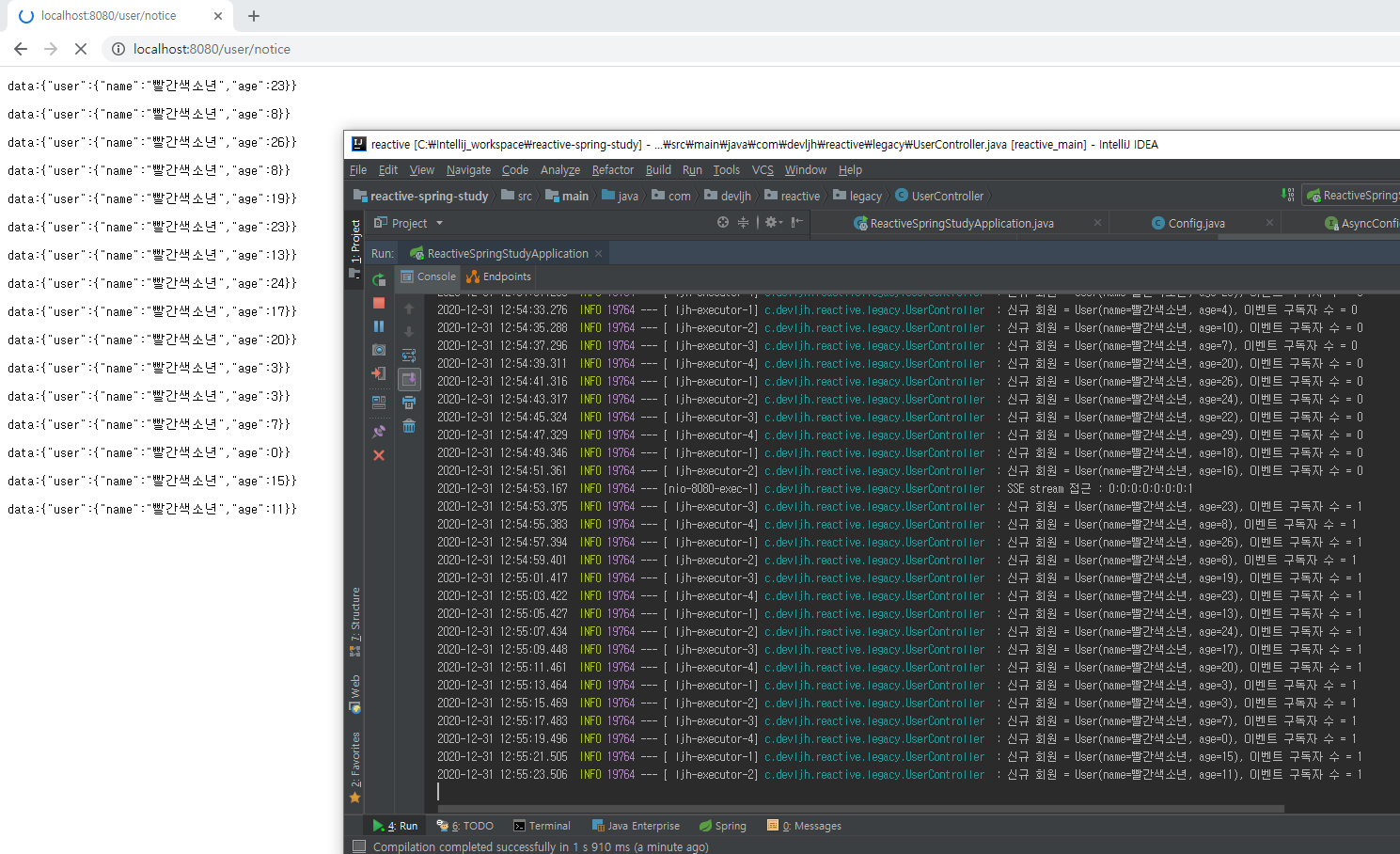The height and width of the screenshot is (854, 1400).
Task: Open the Analyze menu
Action: click(x=560, y=170)
